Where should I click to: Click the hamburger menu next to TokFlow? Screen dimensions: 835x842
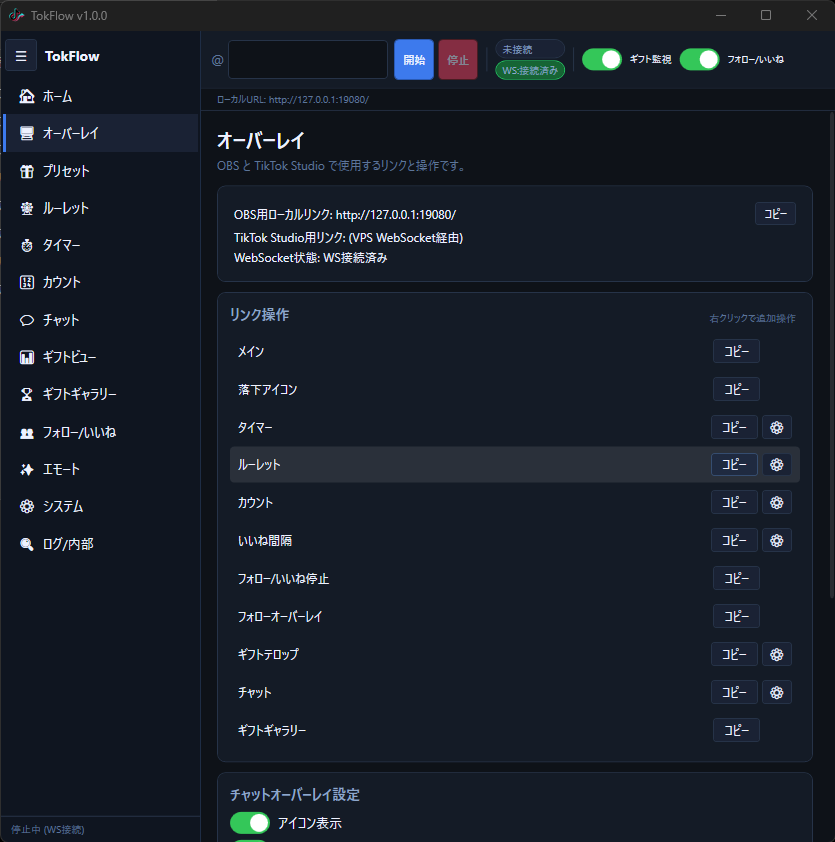pyautogui.click(x=21, y=55)
